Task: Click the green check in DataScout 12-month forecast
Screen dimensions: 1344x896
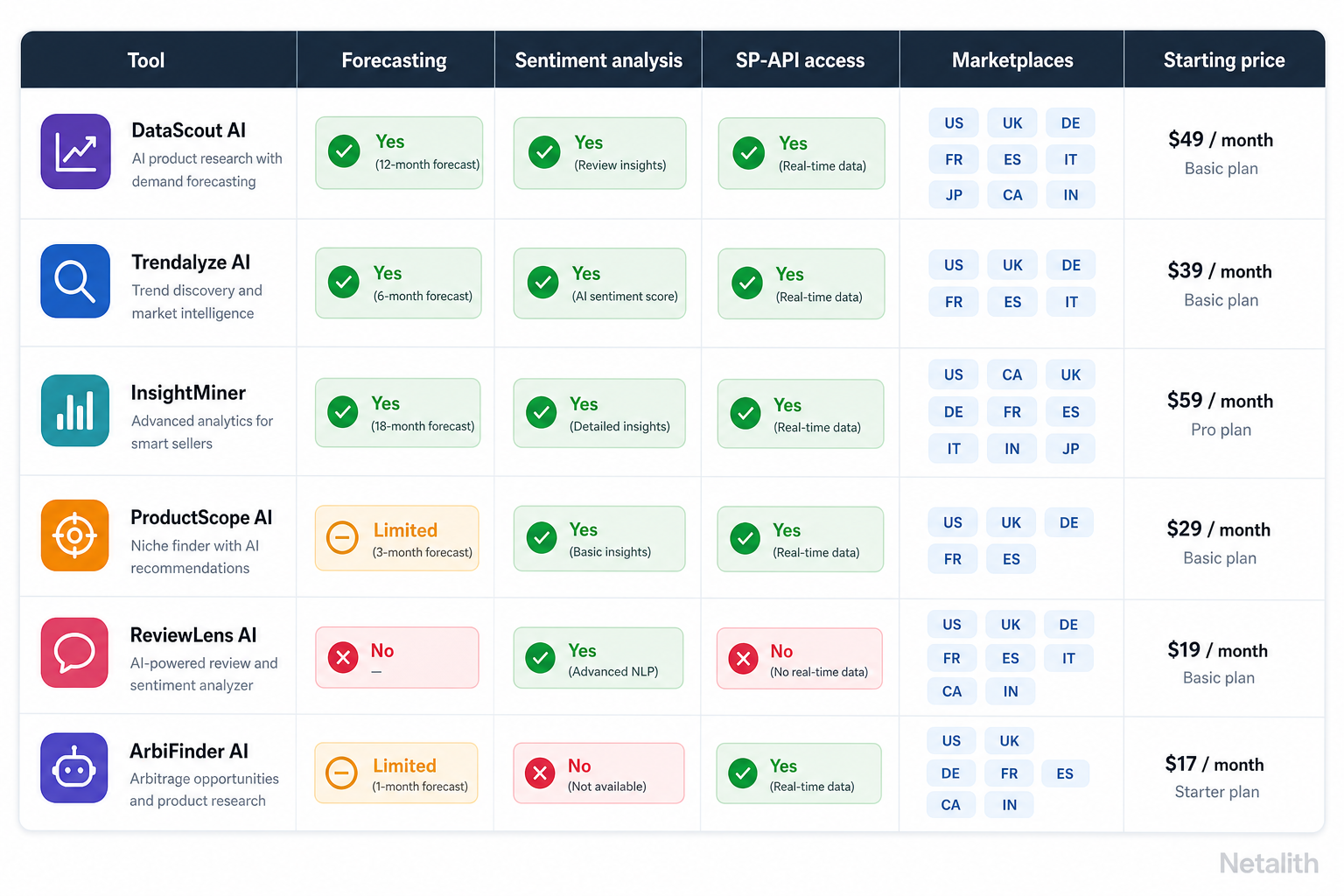Action: 344,151
